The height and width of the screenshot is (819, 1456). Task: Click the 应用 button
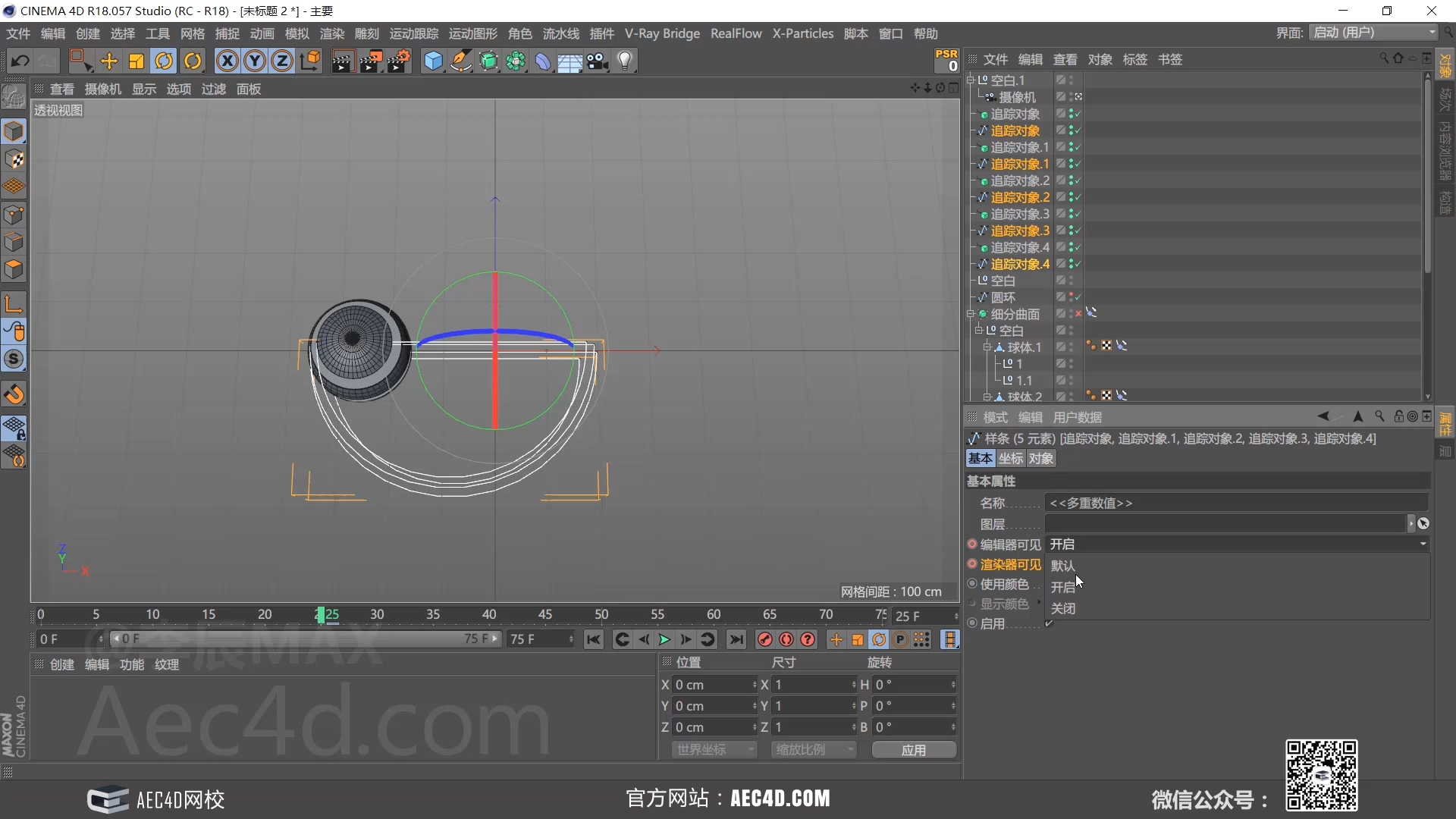click(x=913, y=750)
